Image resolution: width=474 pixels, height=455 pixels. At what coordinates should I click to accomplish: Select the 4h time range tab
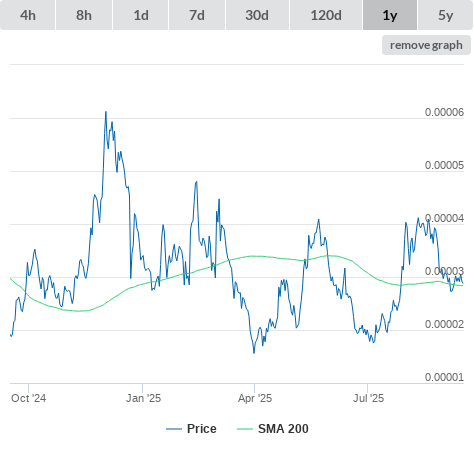point(28,15)
